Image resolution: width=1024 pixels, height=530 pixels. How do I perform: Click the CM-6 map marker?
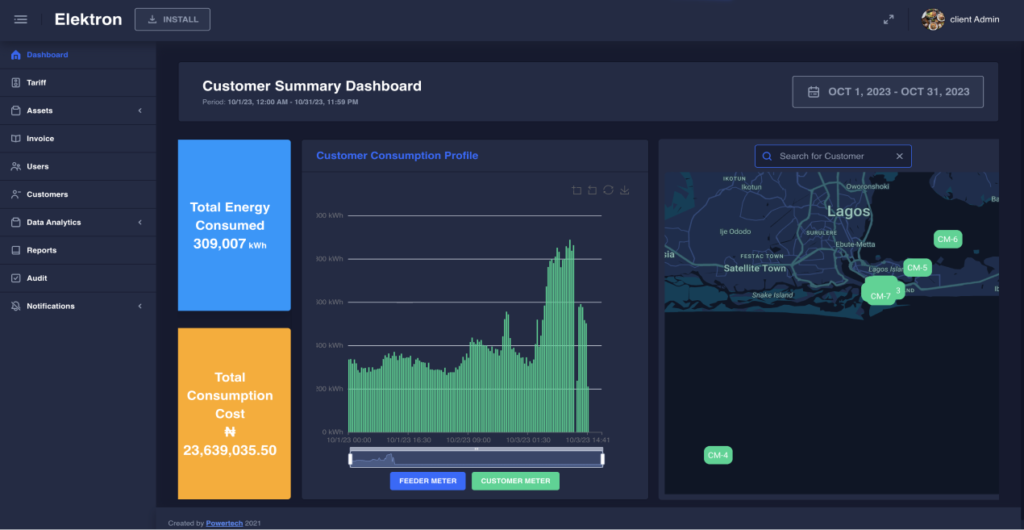pyautogui.click(x=947, y=239)
